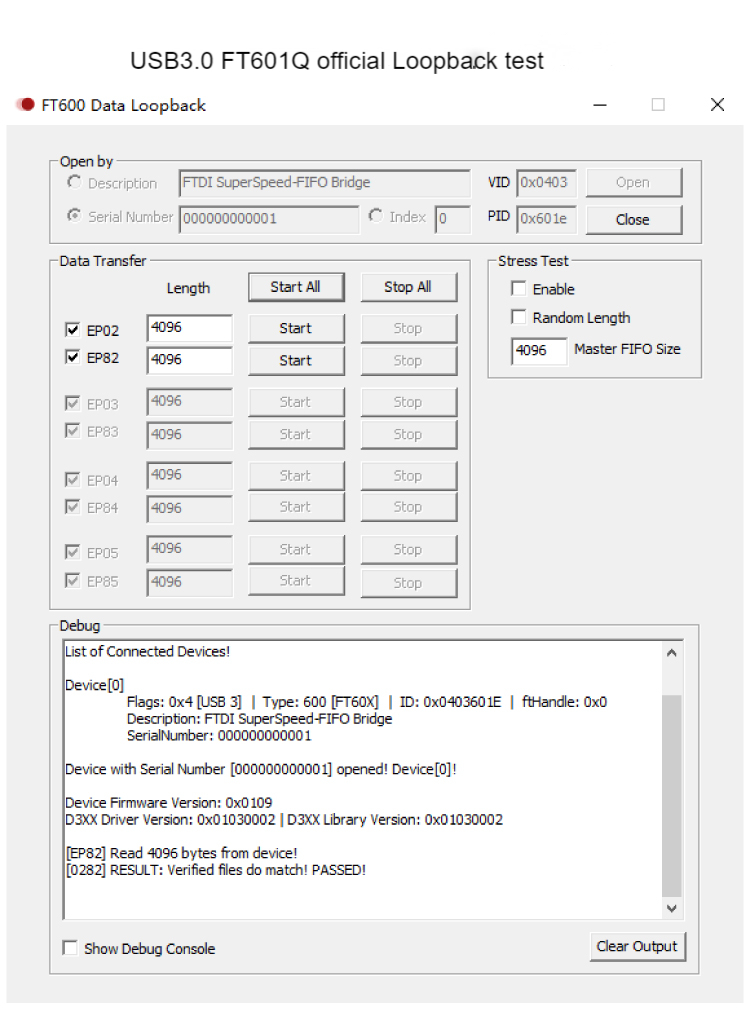Click Stop All button
750x1020 pixels.
[408, 287]
